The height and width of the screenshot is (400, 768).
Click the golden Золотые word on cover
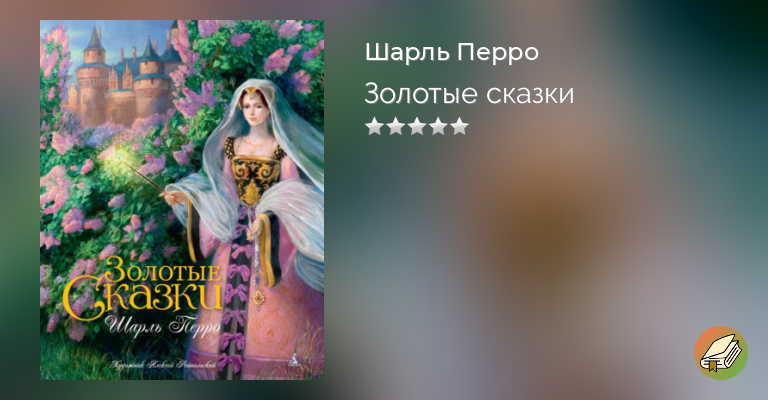162,270
